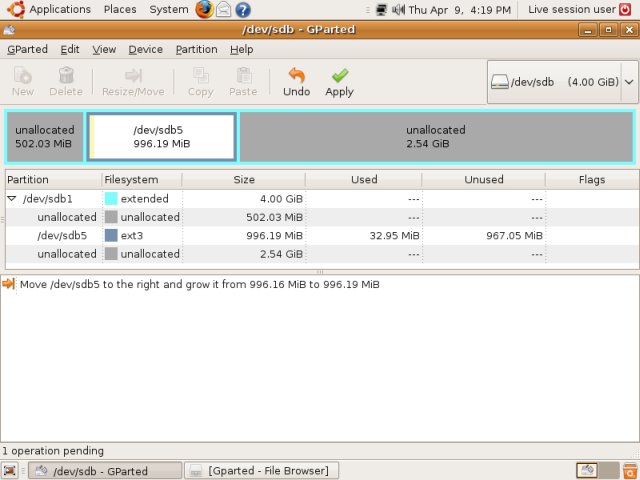The width and height of the screenshot is (640, 480).
Task: Switch to Gparted - File Browser taskbar button
Action: (262, 471)
